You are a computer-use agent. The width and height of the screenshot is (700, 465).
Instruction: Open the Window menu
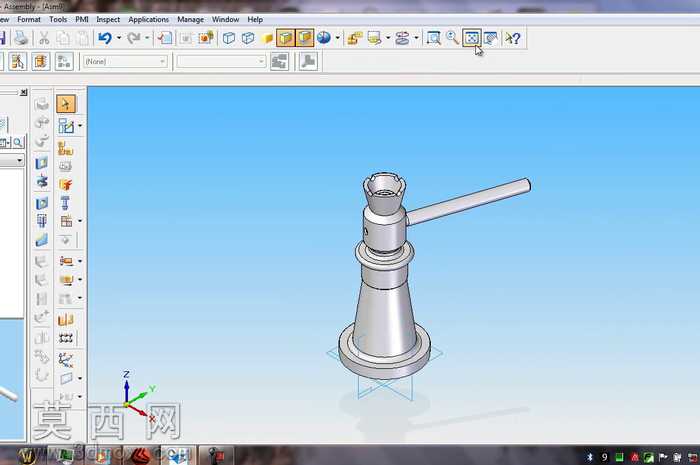click(225, 20)
